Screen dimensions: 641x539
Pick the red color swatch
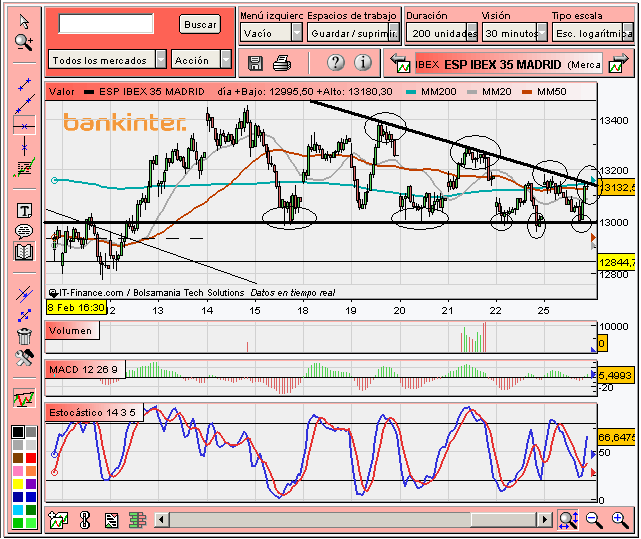[31, 458]
